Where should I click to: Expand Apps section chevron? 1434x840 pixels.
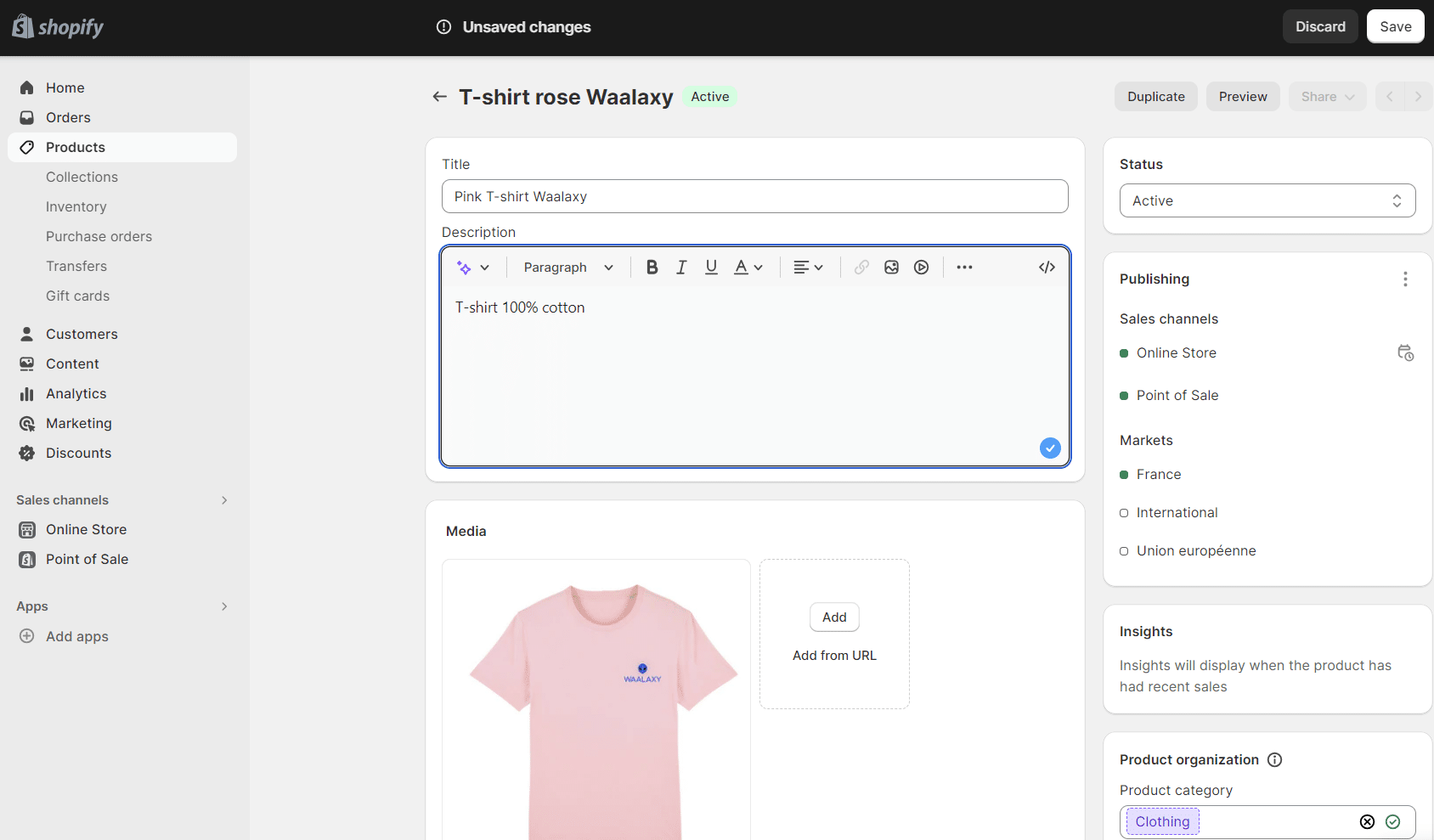[x=224, y=606]
